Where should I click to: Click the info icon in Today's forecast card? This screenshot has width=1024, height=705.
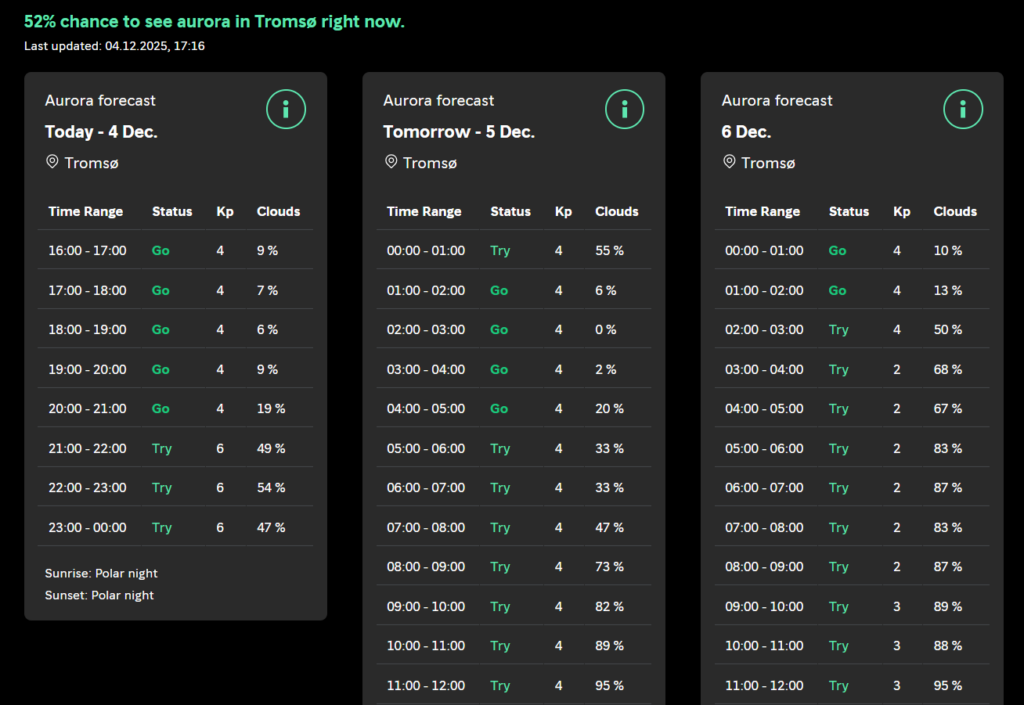pyautogui.click(x=286, y=109)
